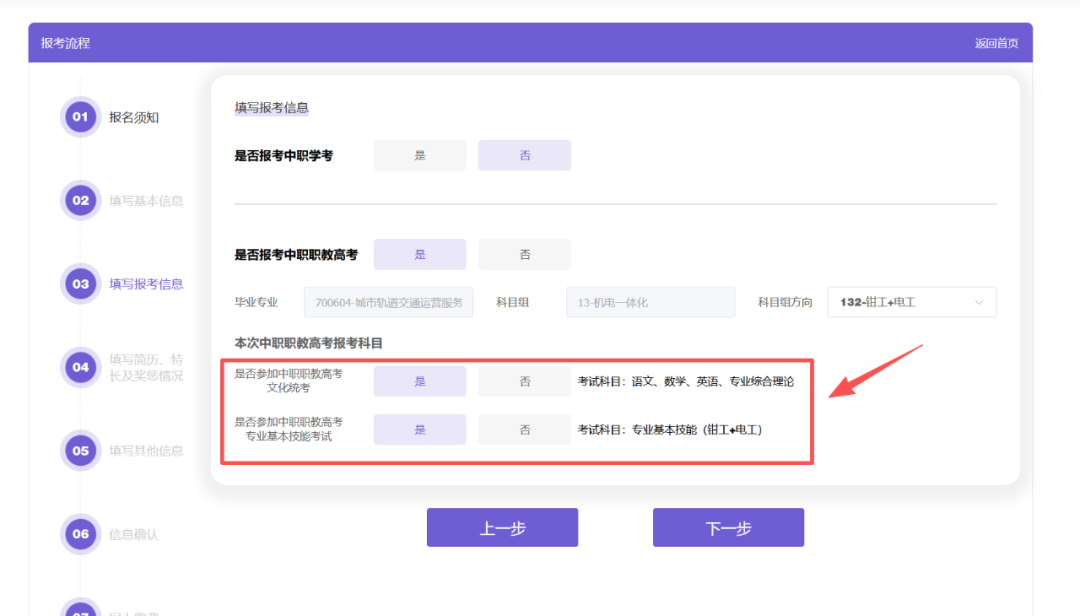The image size is (1080, 616).
Task: Open step 报名须知 in sidebar
Action: [134, 117]
